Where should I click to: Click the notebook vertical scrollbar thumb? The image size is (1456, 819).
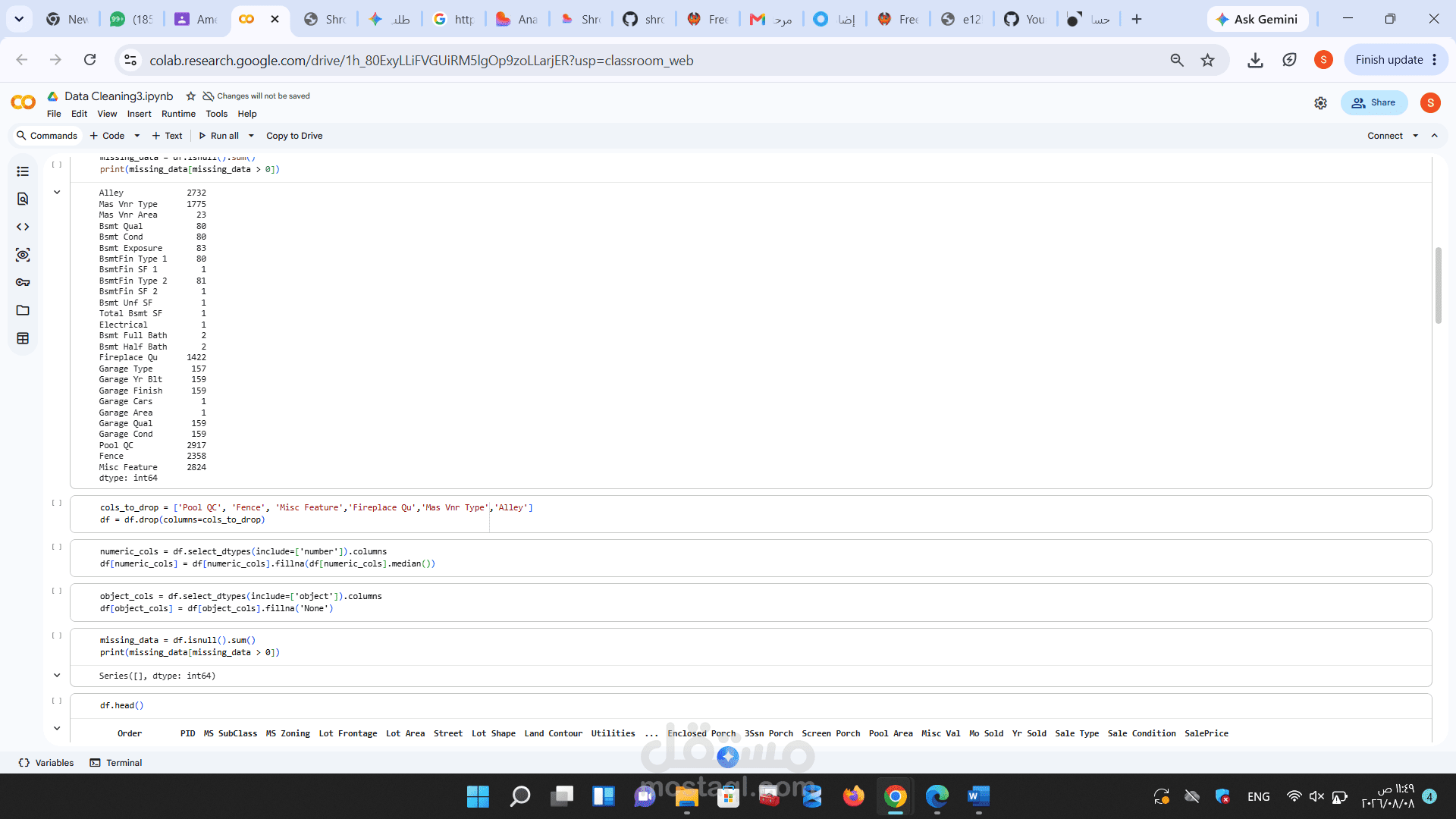pos(1438,285)
